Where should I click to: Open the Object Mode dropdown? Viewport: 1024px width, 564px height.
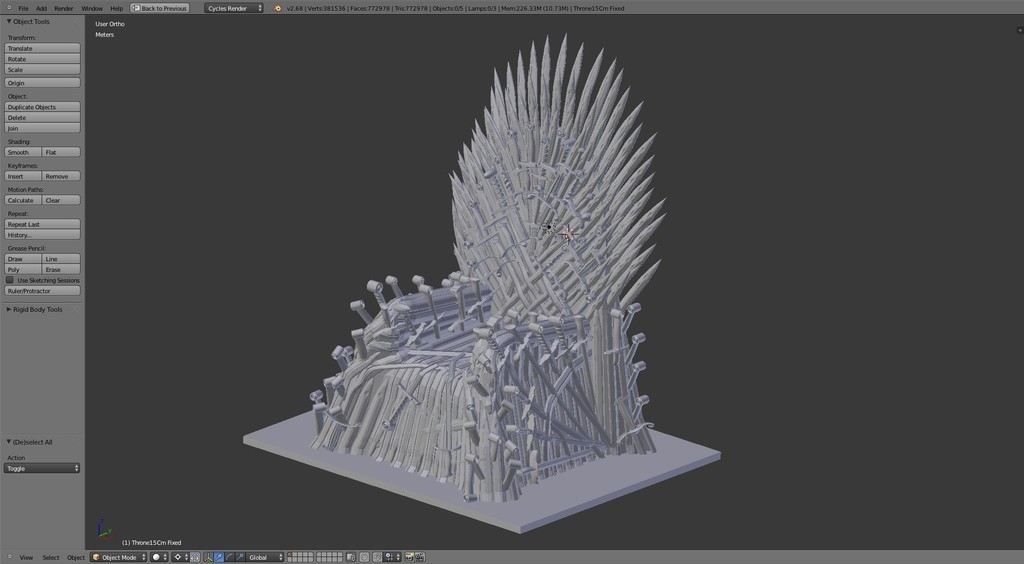(119, 557)
